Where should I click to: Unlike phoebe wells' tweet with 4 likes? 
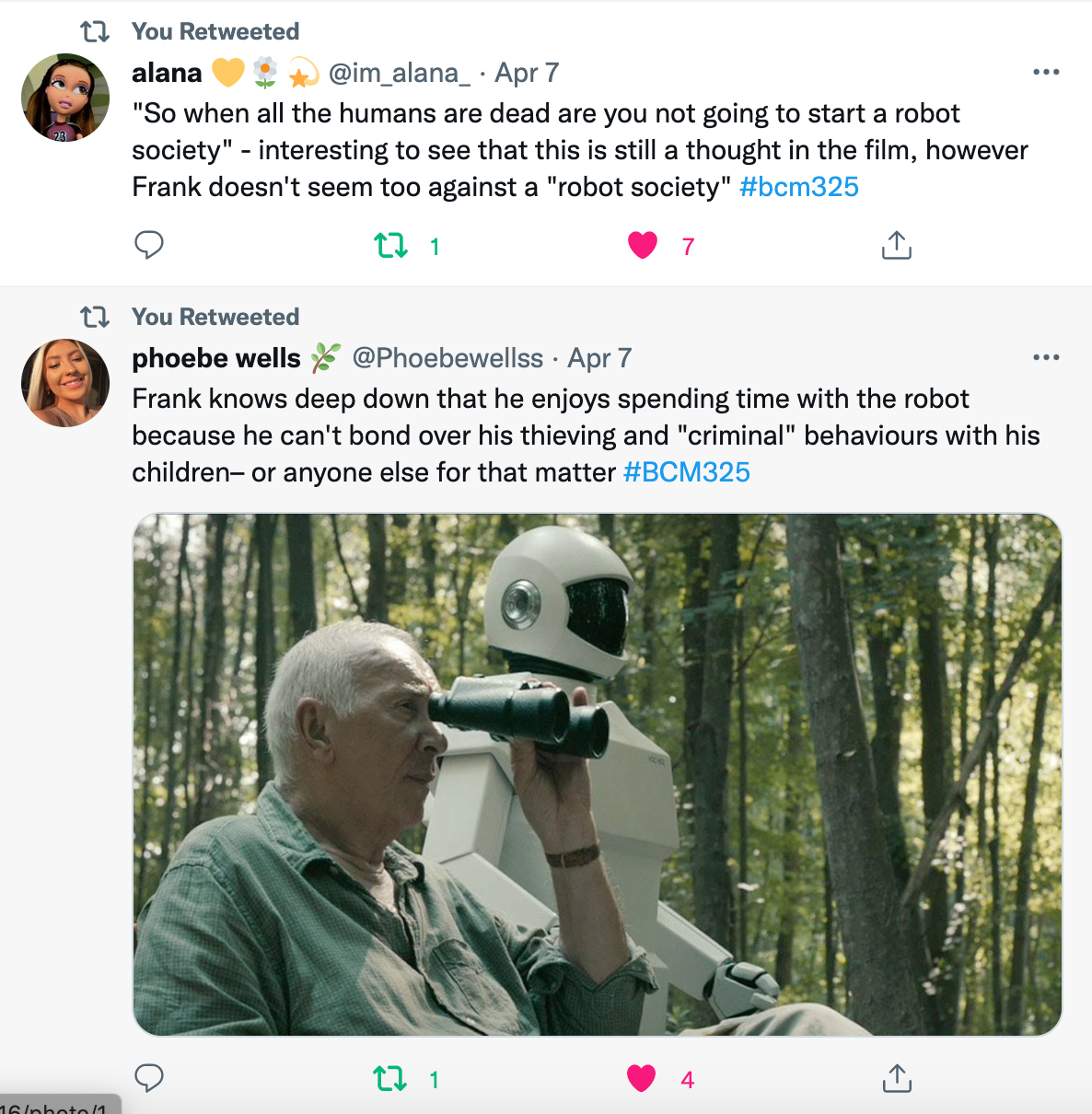[642, 1078]
